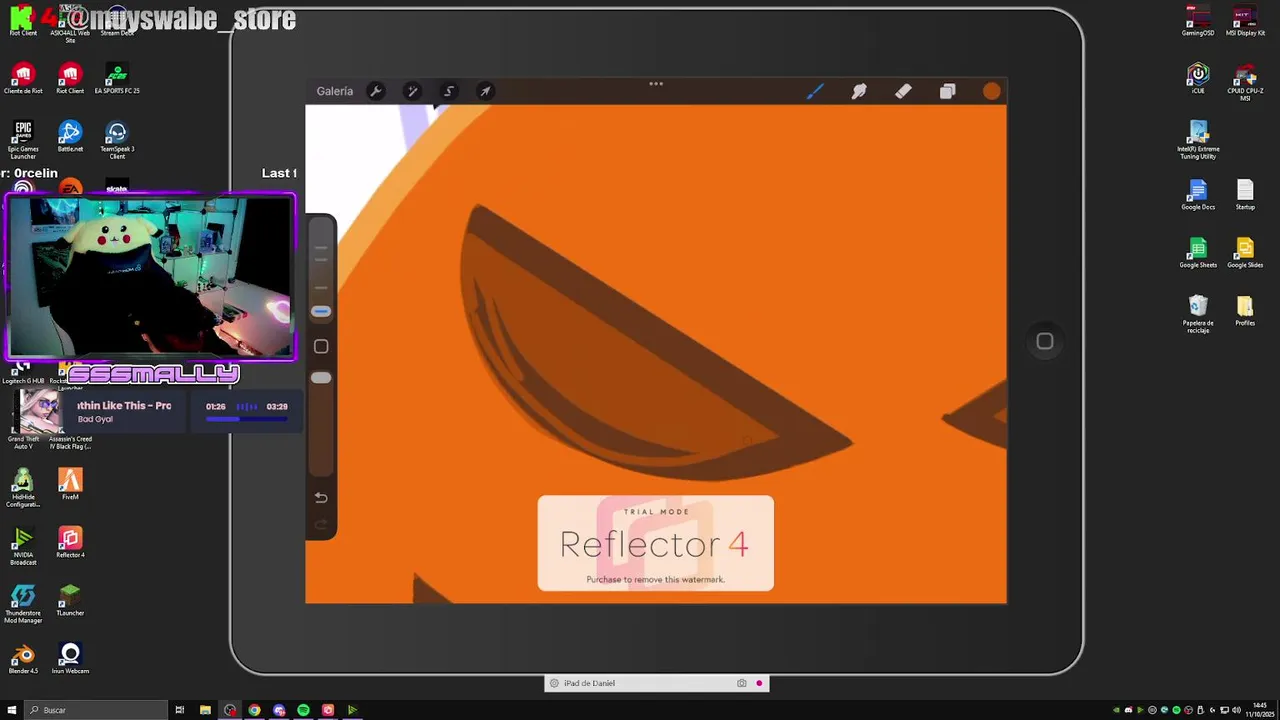The width and height of the screenshot is (1280, 720).
Task: Open Thunderstore Mod Manager shortcut
Action: click(23, 604)
